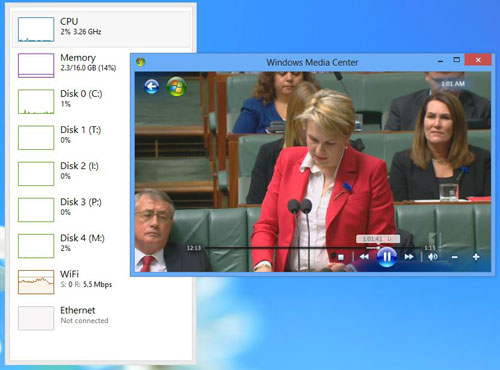Rewind the recording with the rewind button
The height and width of the screenshot is (370, 500).
pyautogui.click(x=364, y=257)
